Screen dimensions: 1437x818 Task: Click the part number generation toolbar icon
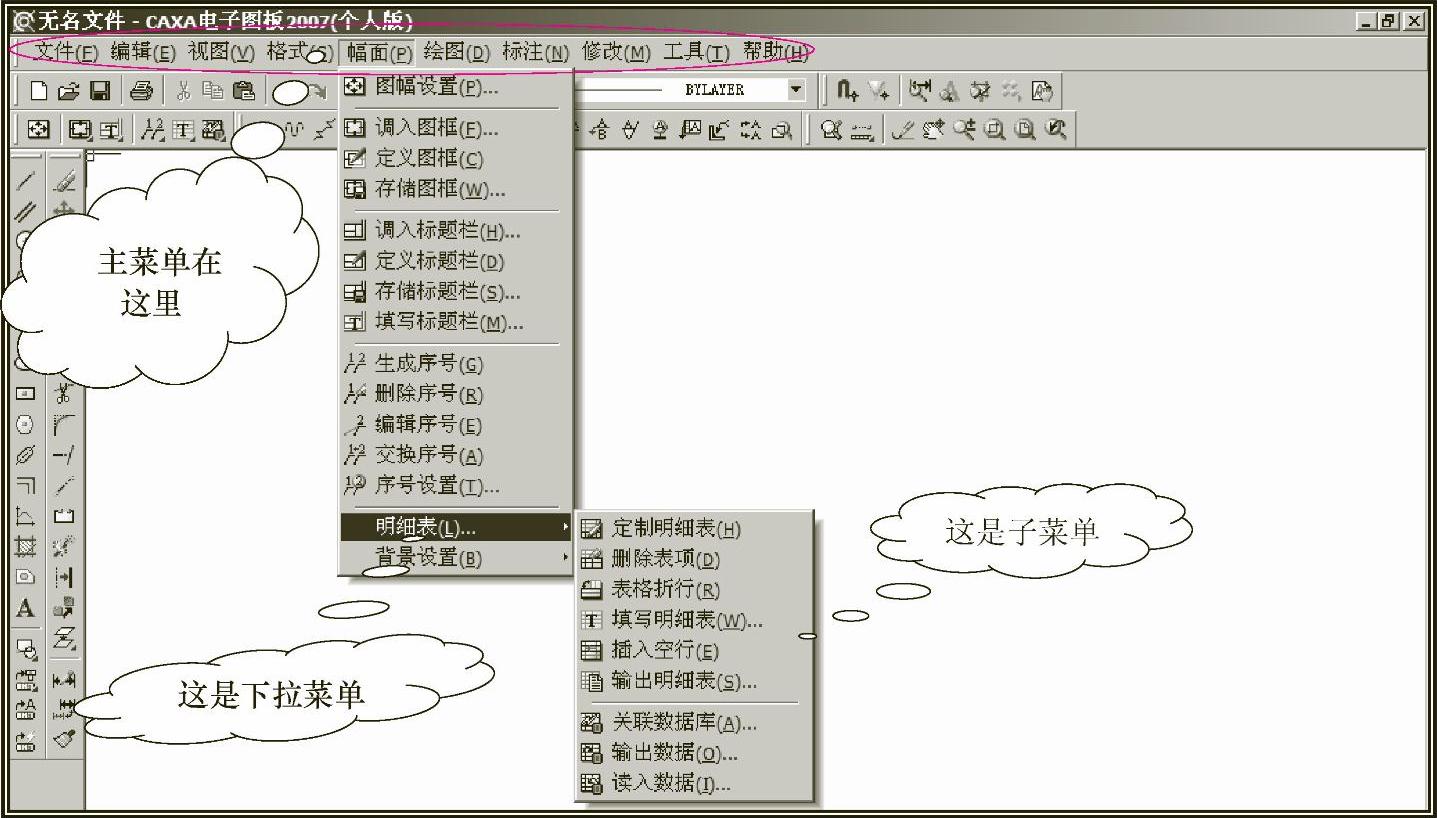pos(155,130)
